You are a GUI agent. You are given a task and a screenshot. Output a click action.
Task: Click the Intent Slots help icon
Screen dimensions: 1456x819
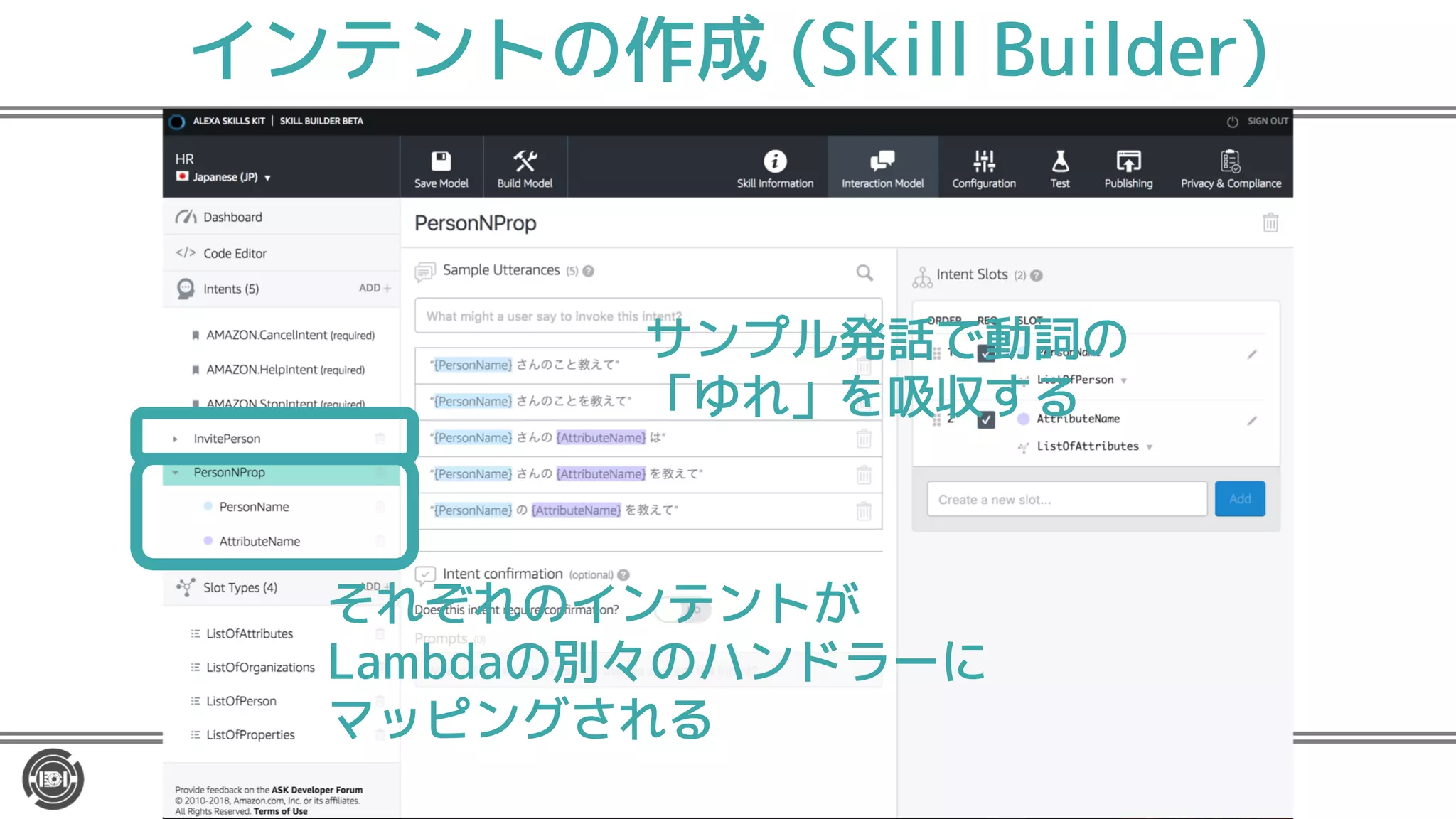tap(1037, 276)
